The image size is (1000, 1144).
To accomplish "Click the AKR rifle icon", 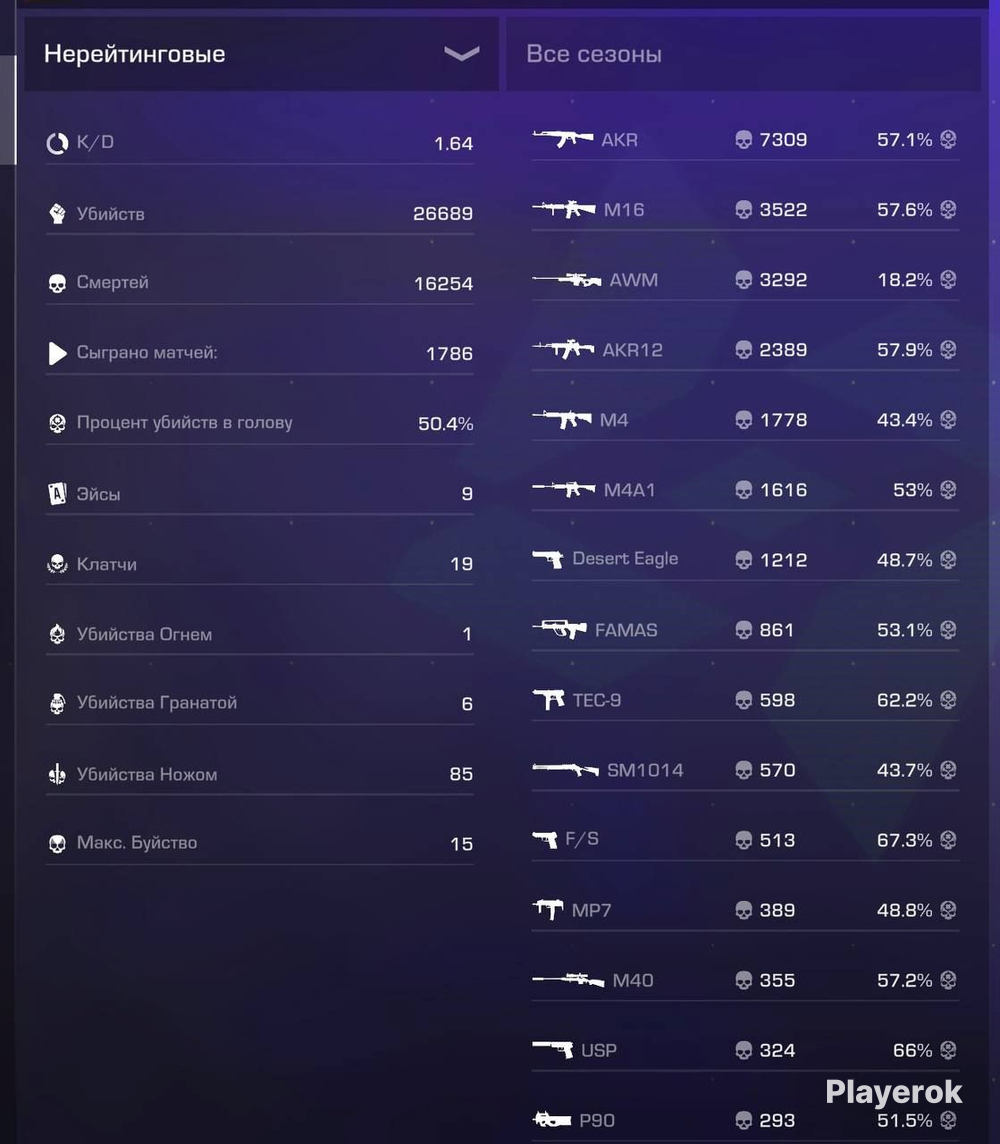I will coord(562,139).
